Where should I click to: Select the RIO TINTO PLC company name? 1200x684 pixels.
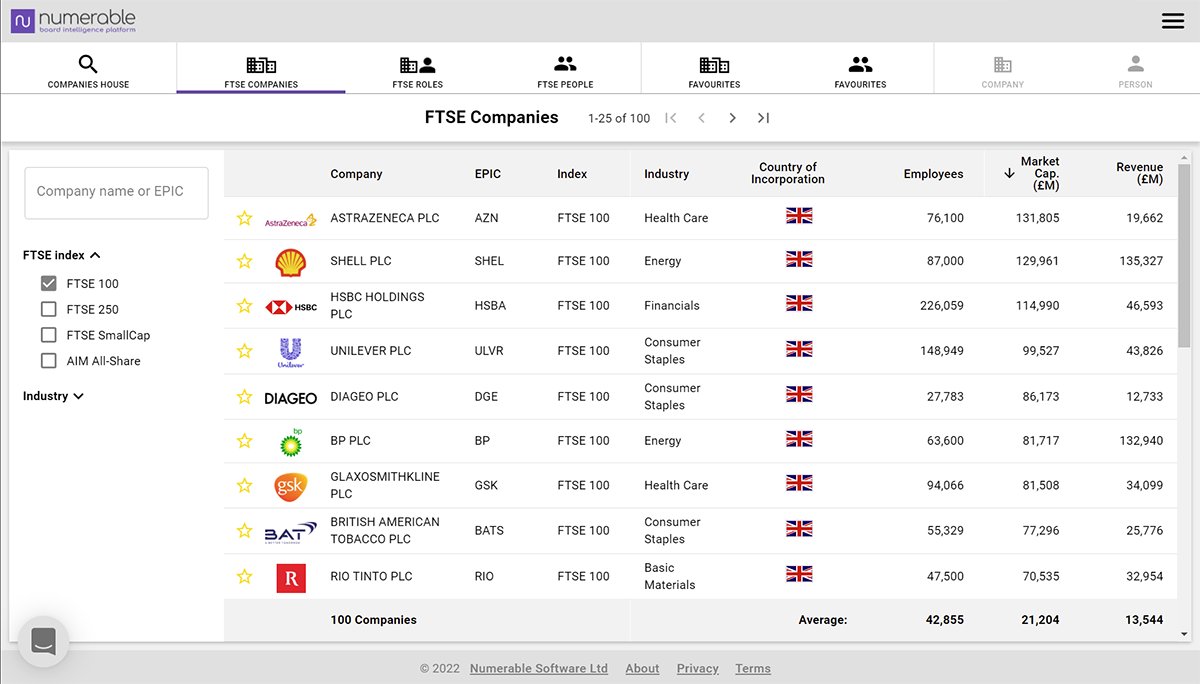point(371,576)
